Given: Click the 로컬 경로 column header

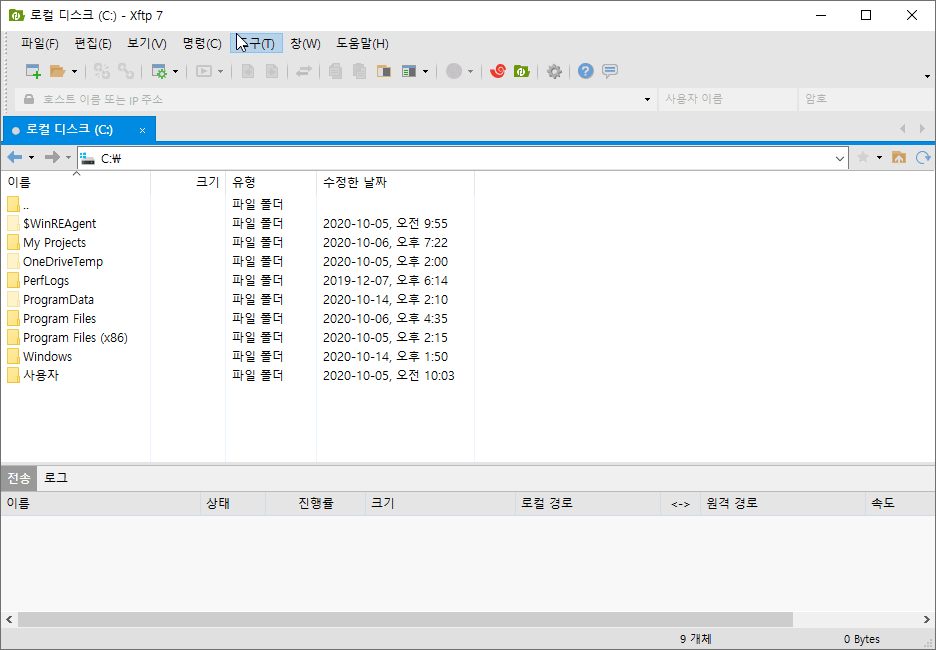Looking at the screenshot, I should 588,503.
